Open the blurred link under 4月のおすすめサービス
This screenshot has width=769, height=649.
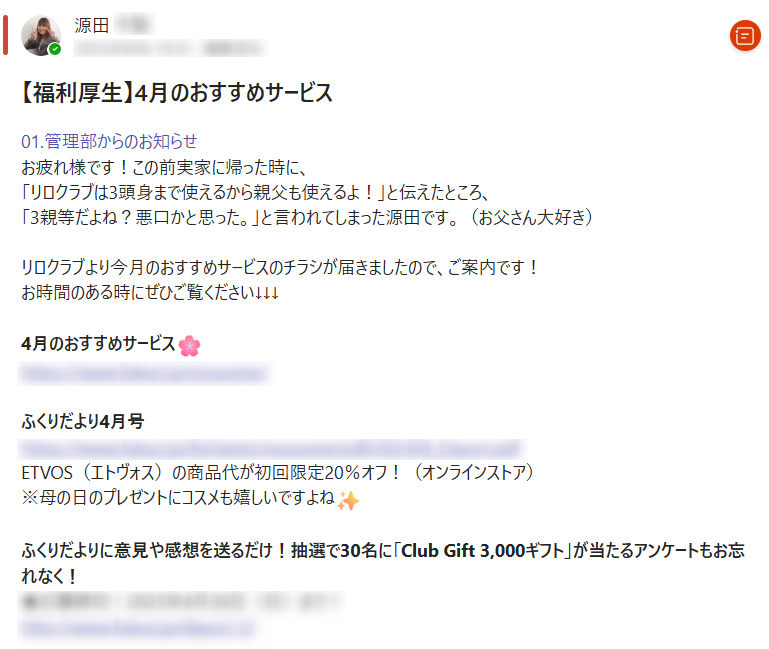[143, 374]
